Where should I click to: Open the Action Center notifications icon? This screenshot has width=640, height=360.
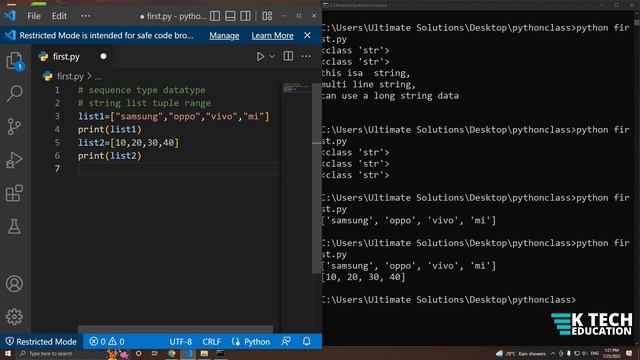tap(629, 353)
